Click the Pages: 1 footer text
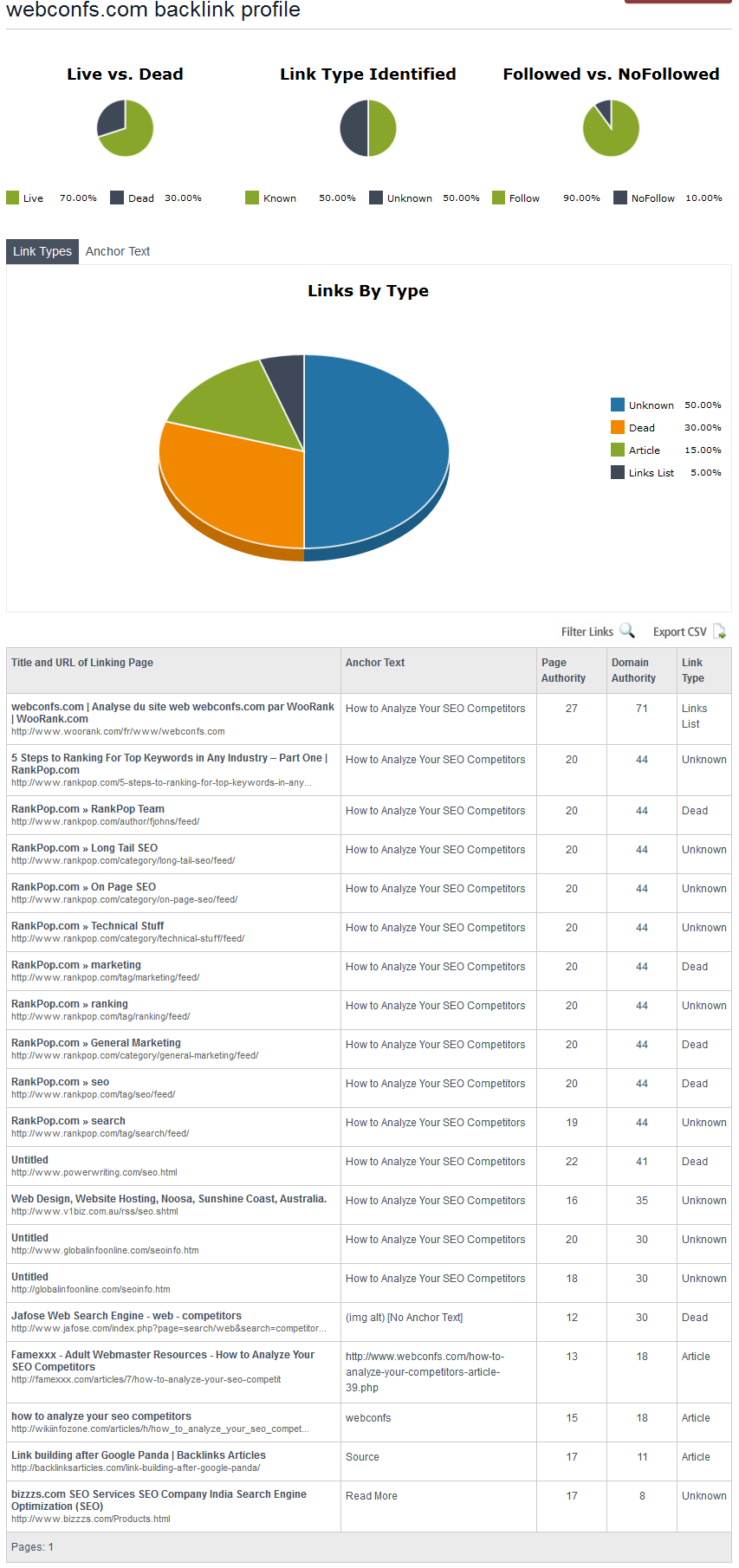This screenshot has height=1568, width=739. pyautogui.click(x=32, y=1547)
